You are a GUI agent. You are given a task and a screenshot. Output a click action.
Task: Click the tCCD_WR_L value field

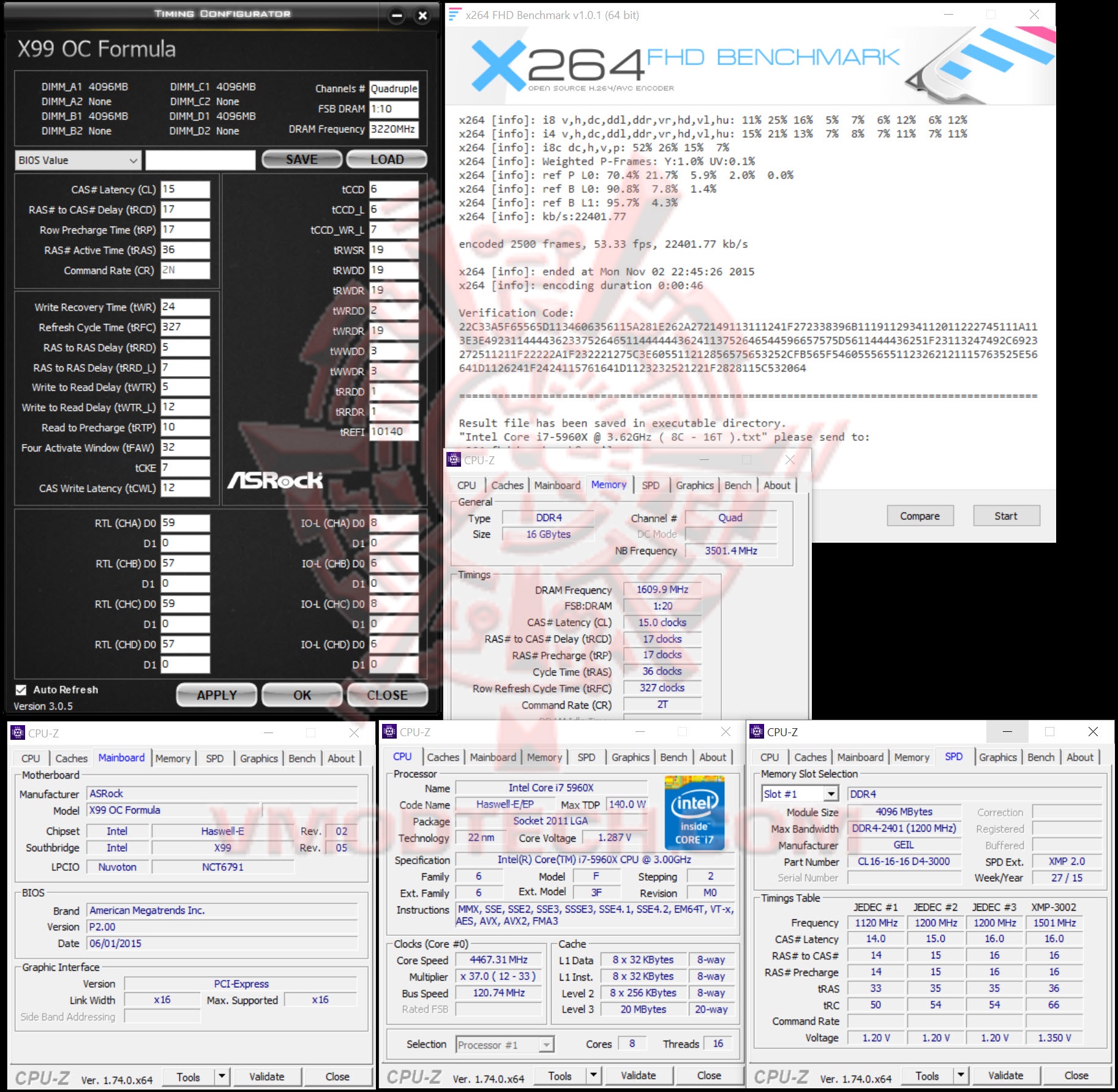click(394, 230)
